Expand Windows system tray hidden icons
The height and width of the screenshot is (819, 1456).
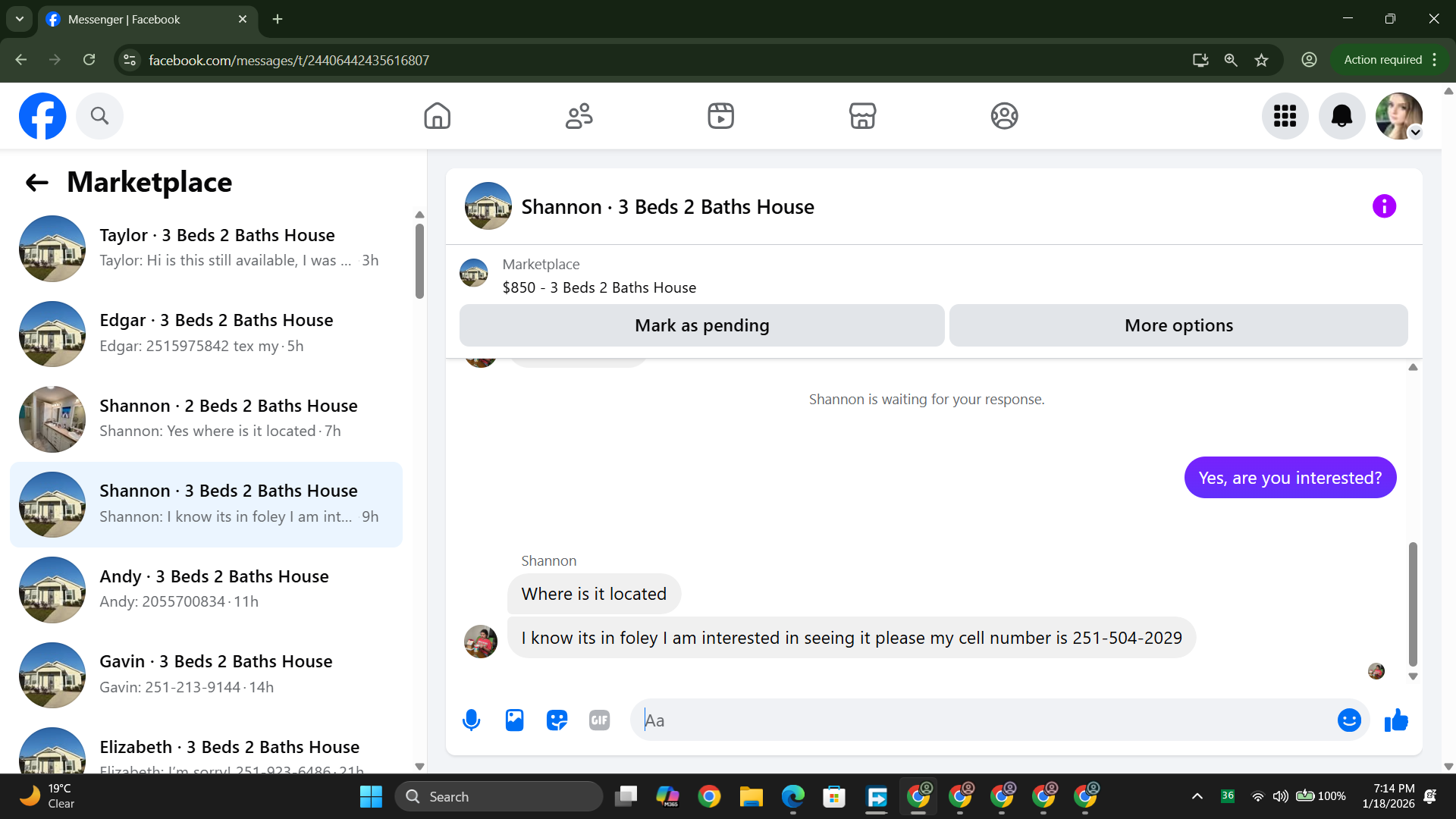point(1197,796)
